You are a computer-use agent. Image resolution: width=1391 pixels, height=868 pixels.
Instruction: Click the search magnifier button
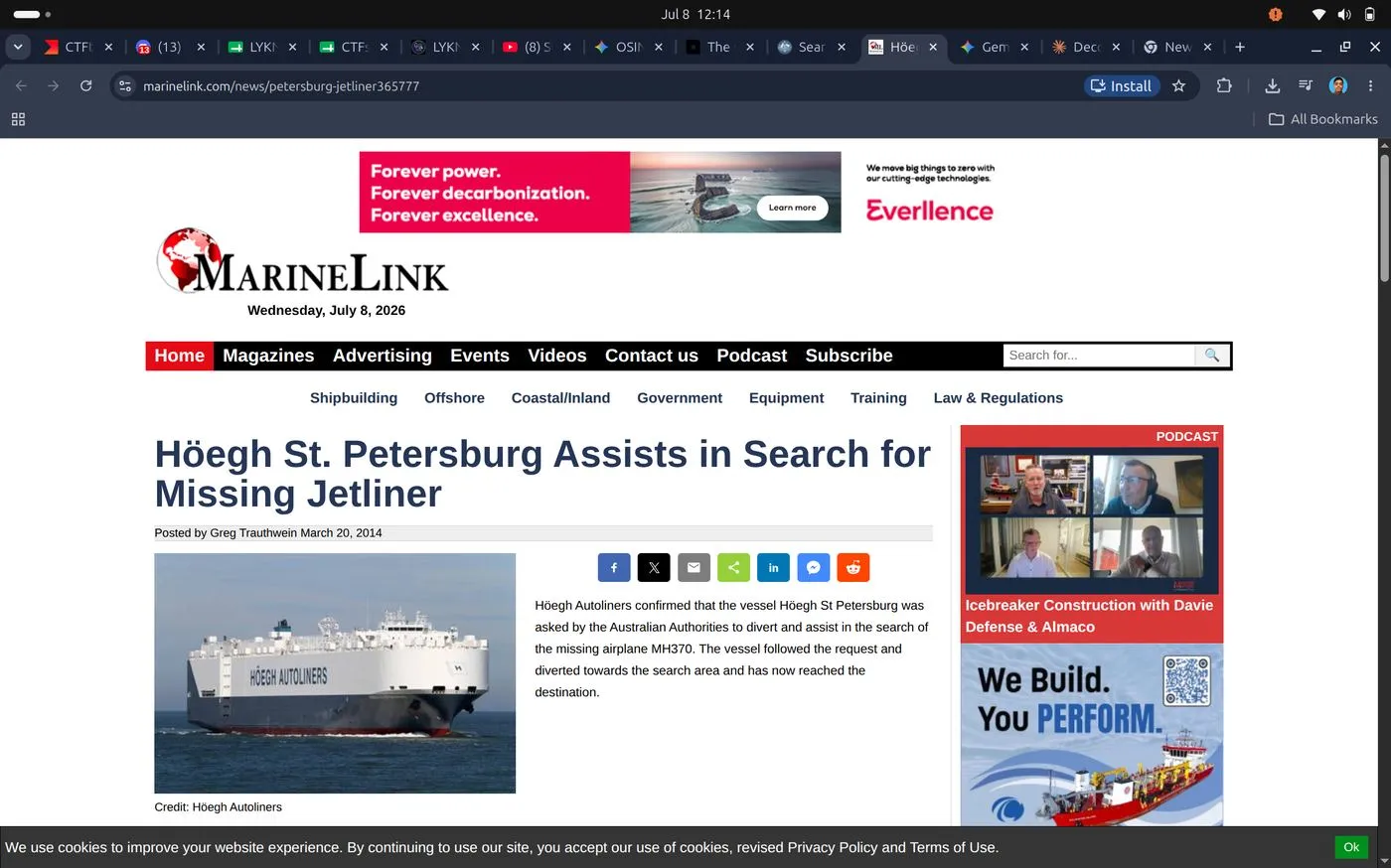pos(1212,356)
